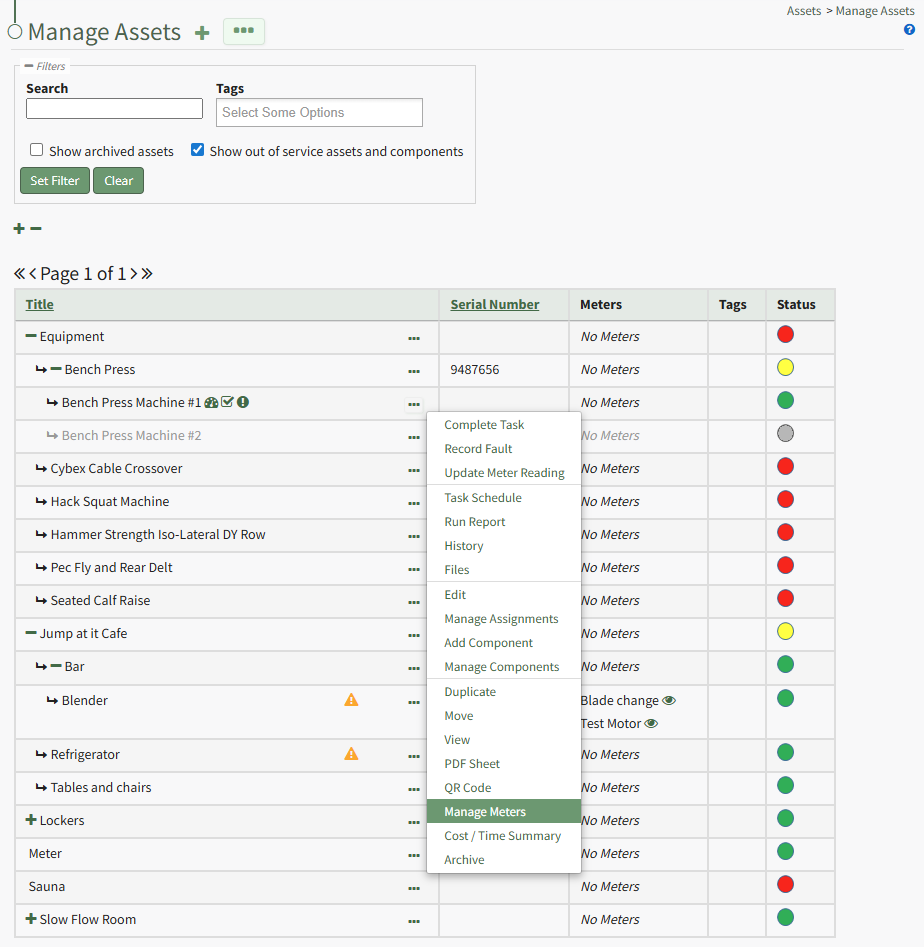
Task: Collapse the Equipment tree group
Action: pos(31,336)
